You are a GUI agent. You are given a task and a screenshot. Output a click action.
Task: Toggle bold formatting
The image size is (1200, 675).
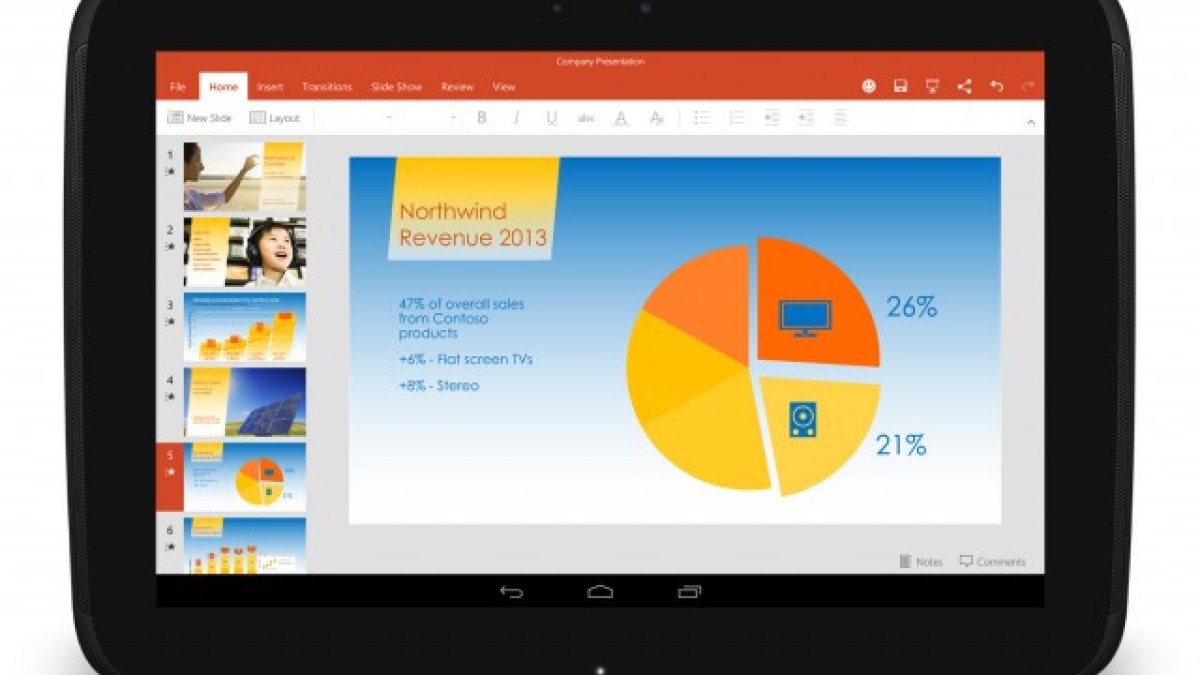481,118
